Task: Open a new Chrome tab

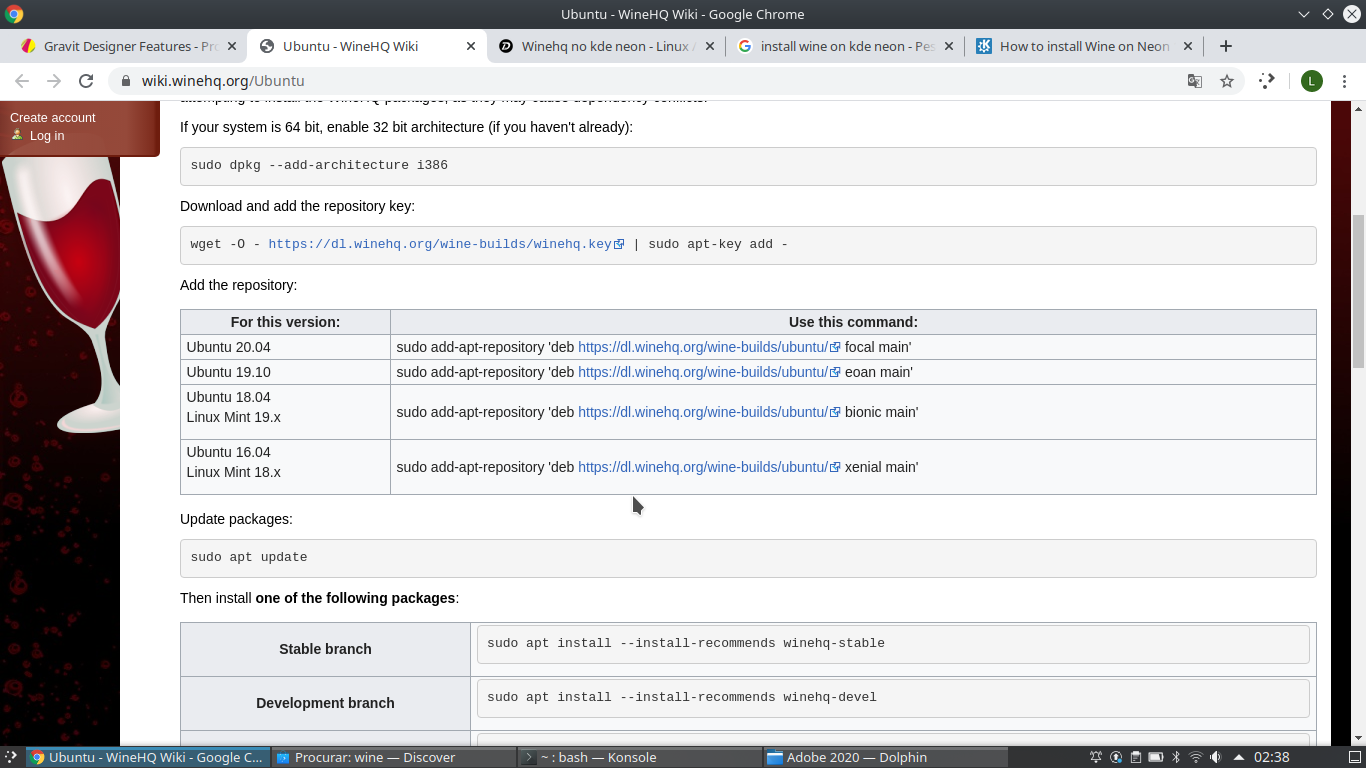Action: point(1226,46)
